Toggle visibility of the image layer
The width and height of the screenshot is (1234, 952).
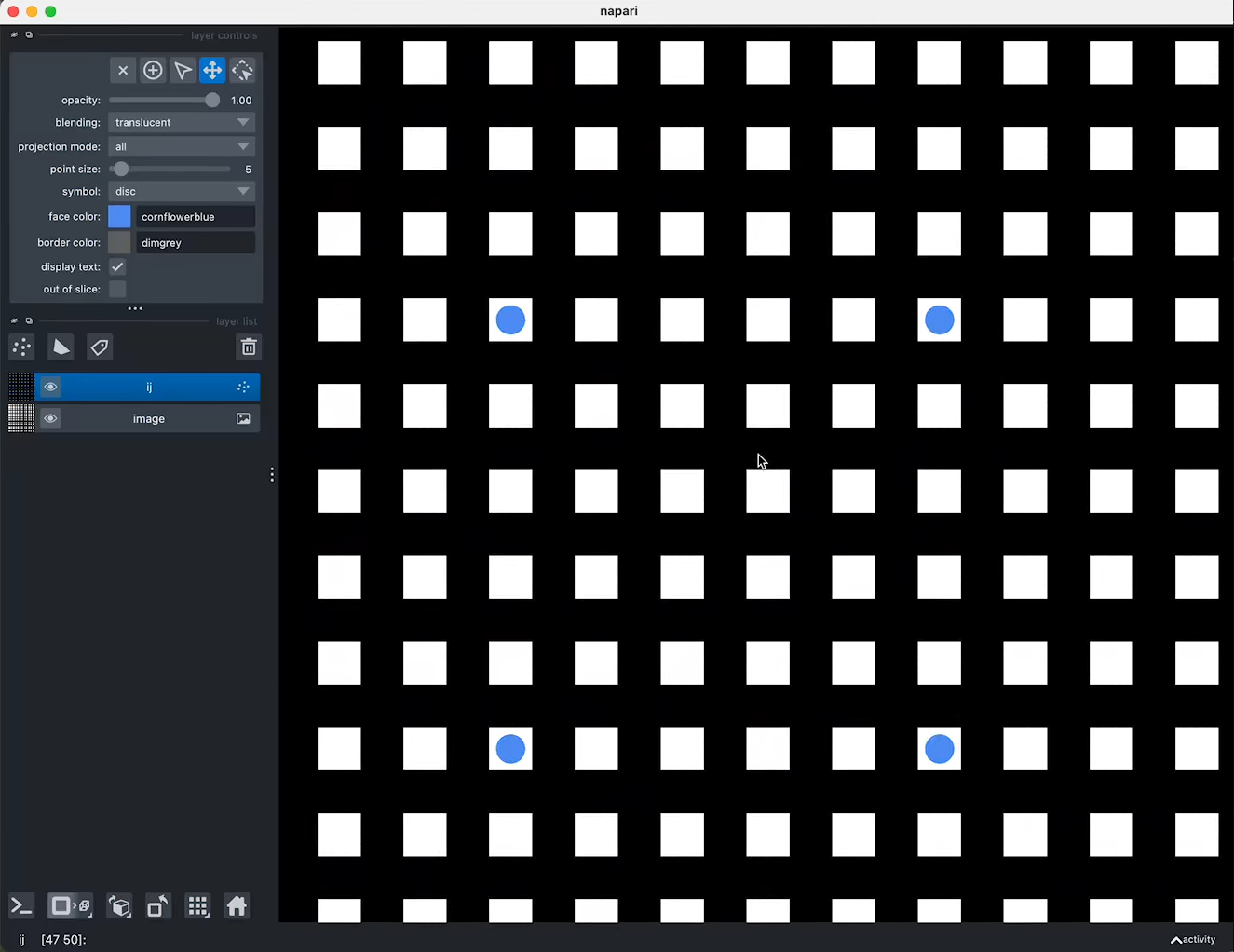pos(50,418)
